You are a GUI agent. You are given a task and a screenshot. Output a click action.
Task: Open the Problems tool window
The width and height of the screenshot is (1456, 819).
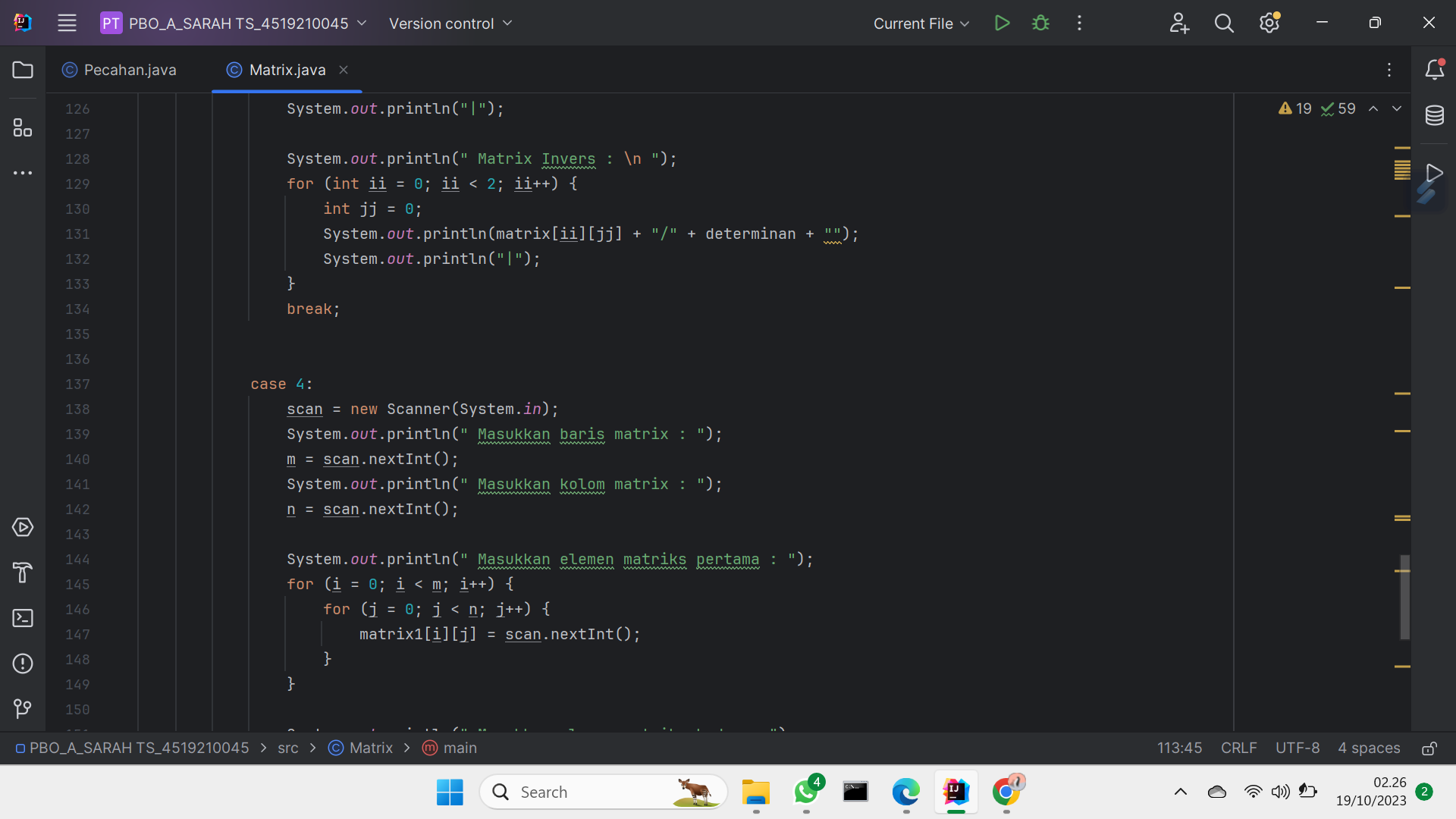point(23,664)
